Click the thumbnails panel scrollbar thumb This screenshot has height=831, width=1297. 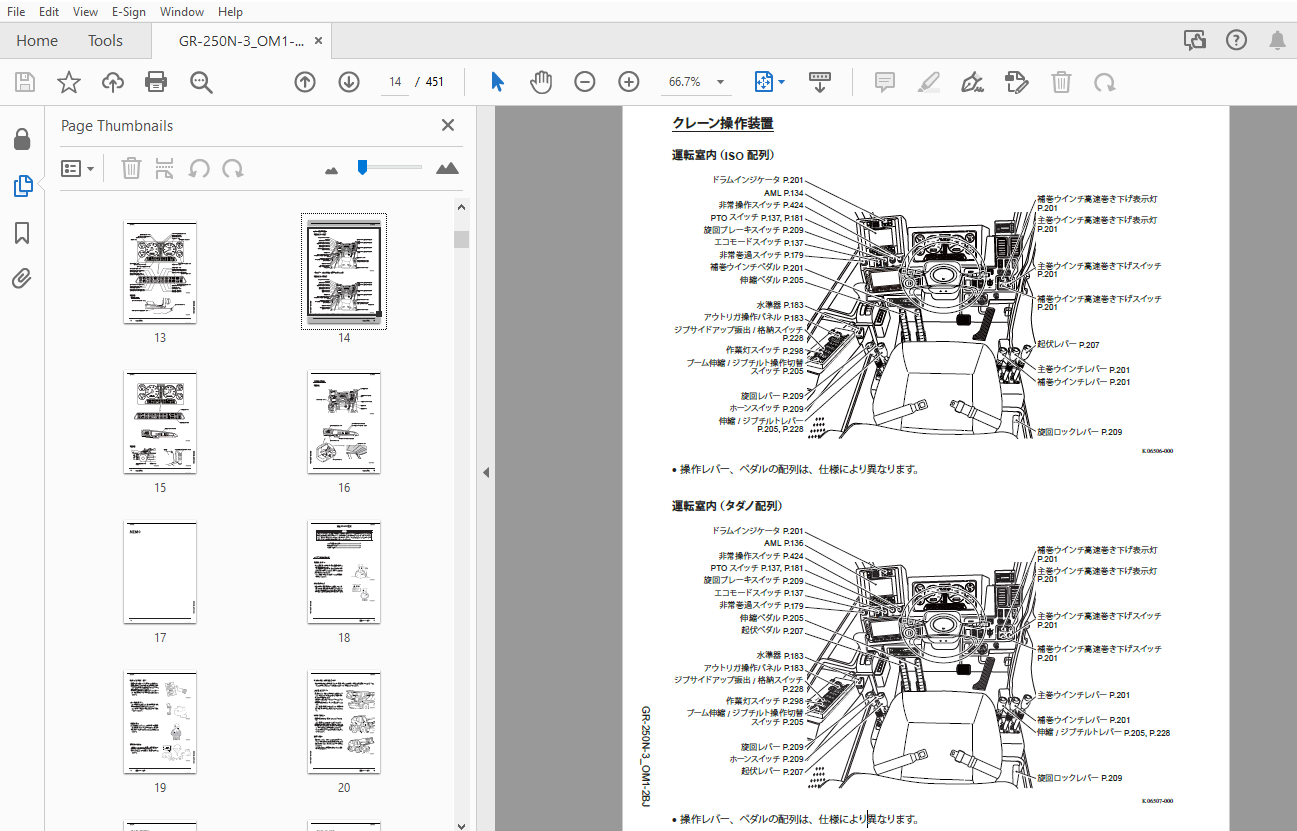(461, 239)
